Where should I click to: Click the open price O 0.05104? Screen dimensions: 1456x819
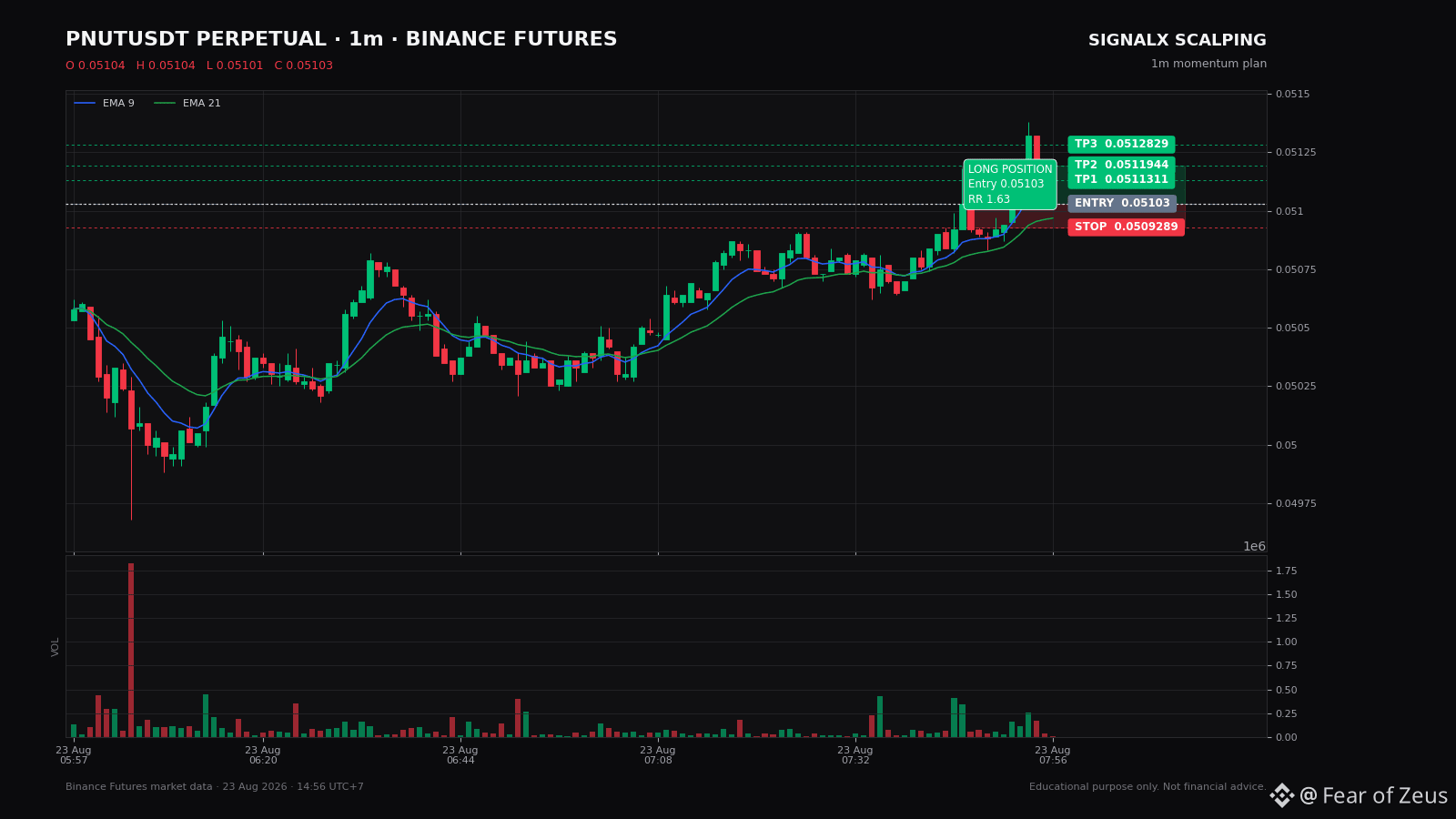pyautogui.click(x=96, y=66)
